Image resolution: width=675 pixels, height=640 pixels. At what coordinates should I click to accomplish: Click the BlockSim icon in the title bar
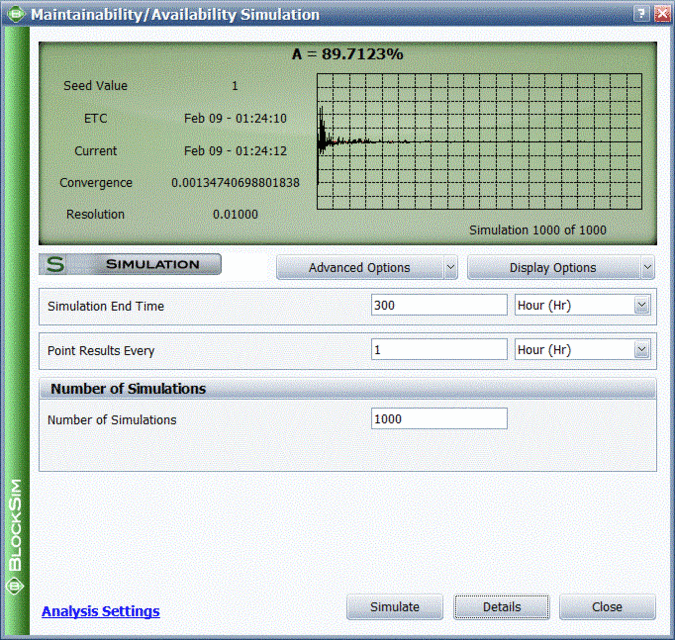click(x=17, y=14)
